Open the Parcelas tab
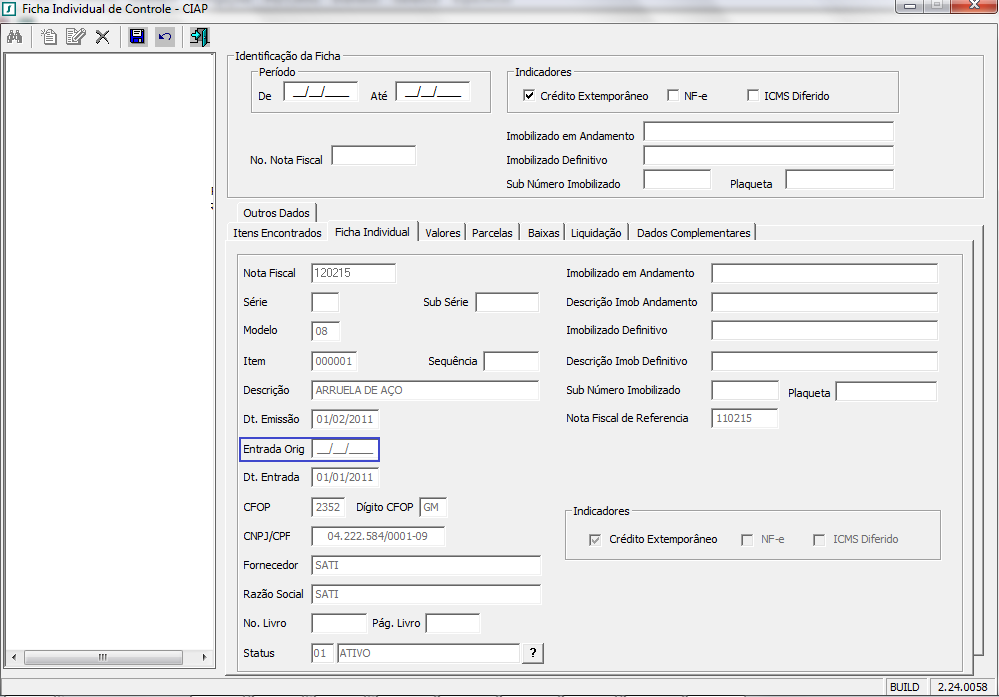The width and height of the screenshot is (999, 697). point(492,233)
